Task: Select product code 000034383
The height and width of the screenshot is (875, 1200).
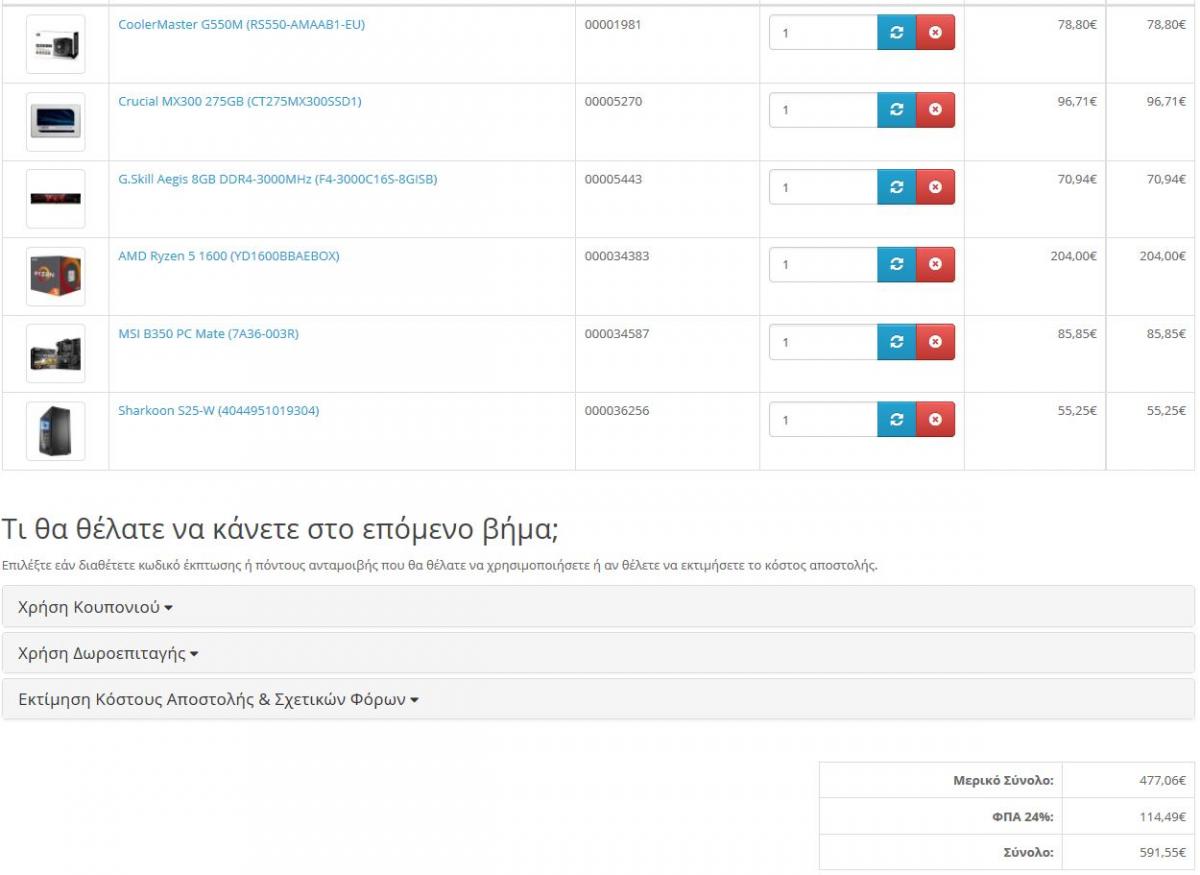Action: point(617,256)
